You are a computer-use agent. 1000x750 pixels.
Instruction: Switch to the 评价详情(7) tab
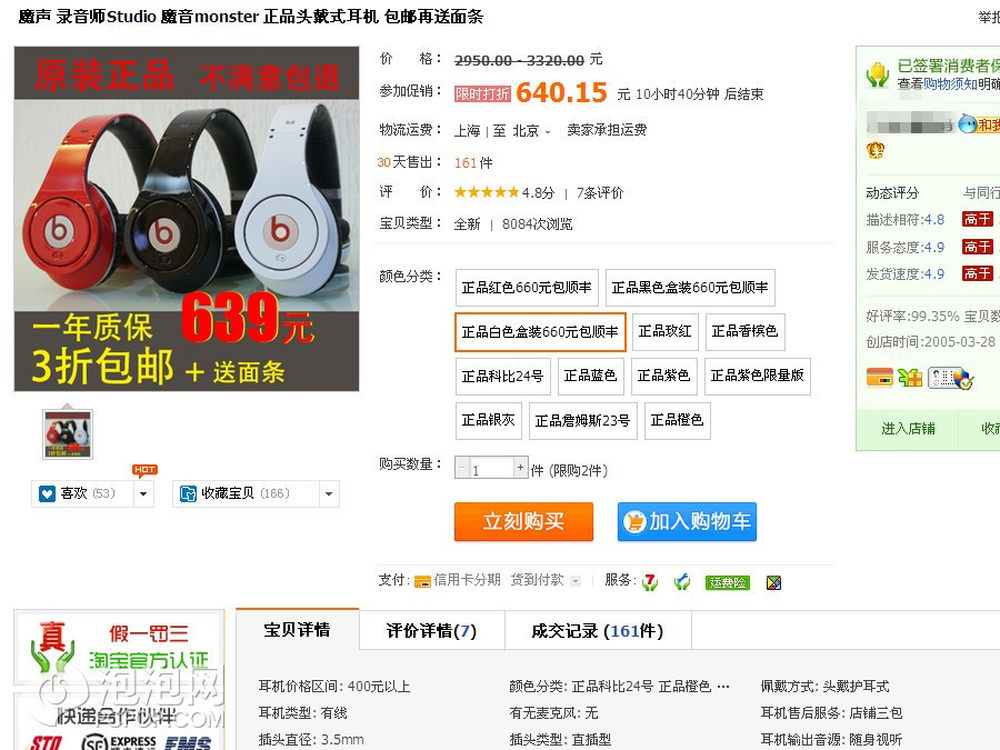tap(432, 631)
